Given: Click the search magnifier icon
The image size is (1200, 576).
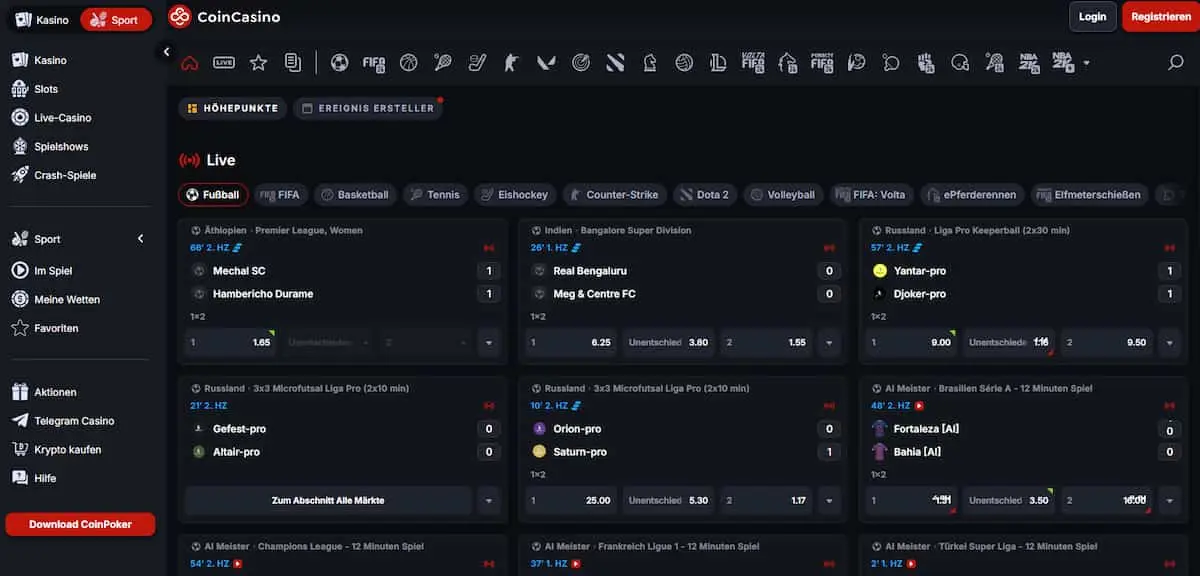Looking at the screenshot, I should pyautogui.click(x=1176, y=63).
